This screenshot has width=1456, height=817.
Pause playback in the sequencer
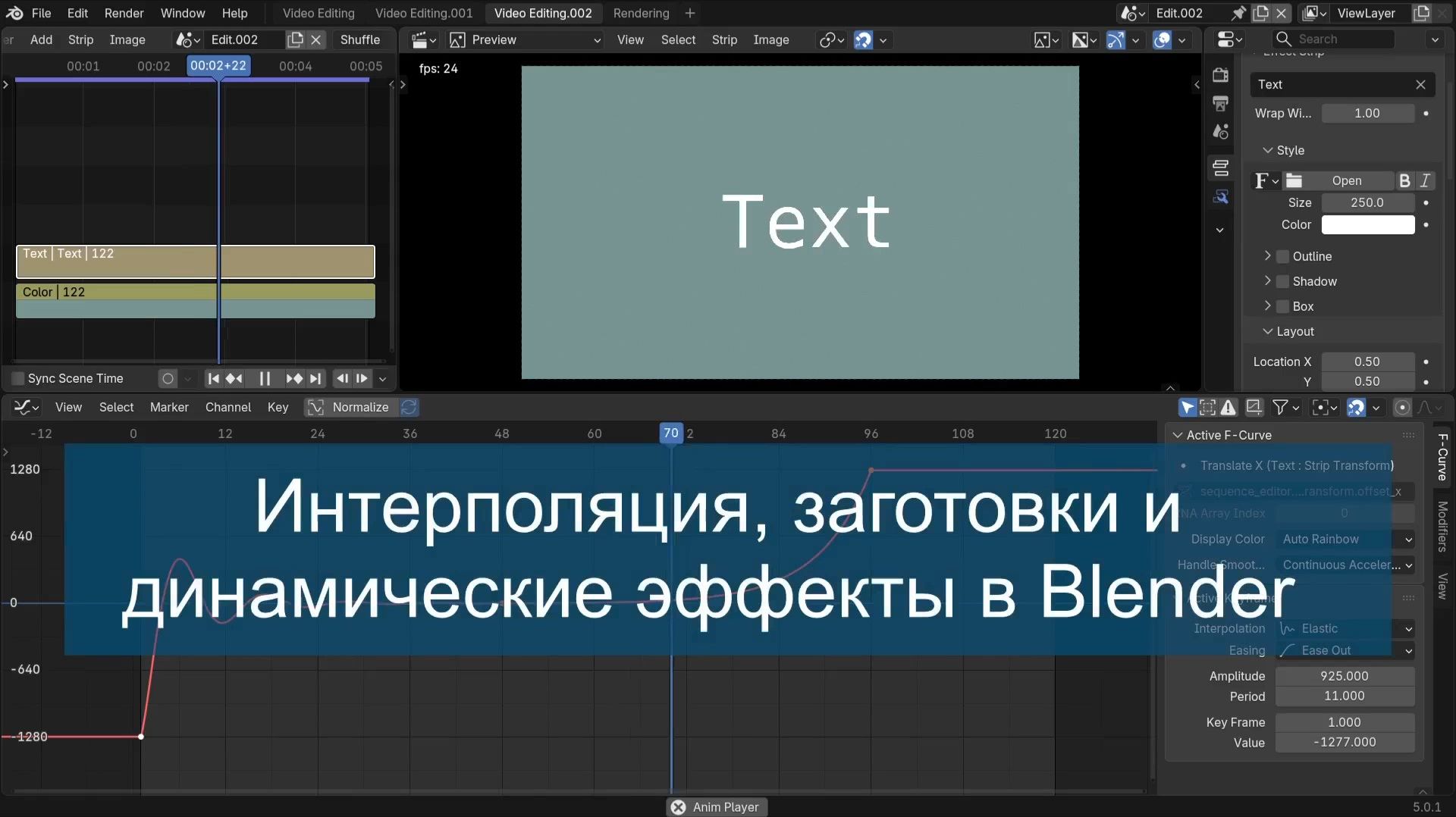coord(263,378)
